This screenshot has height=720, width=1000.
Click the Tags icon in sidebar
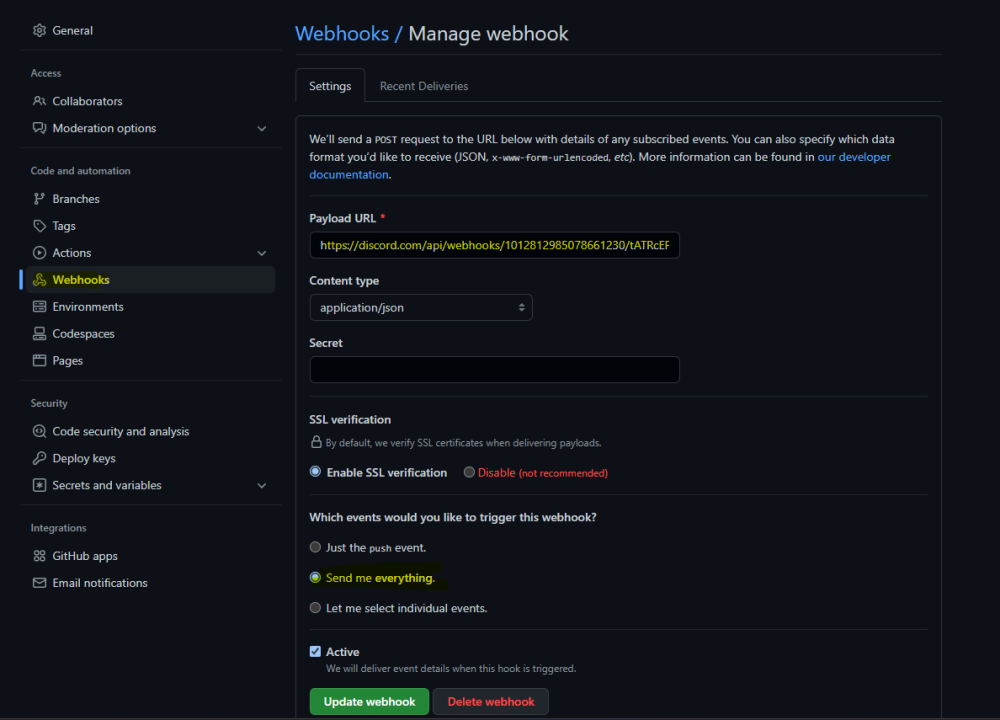40,226
